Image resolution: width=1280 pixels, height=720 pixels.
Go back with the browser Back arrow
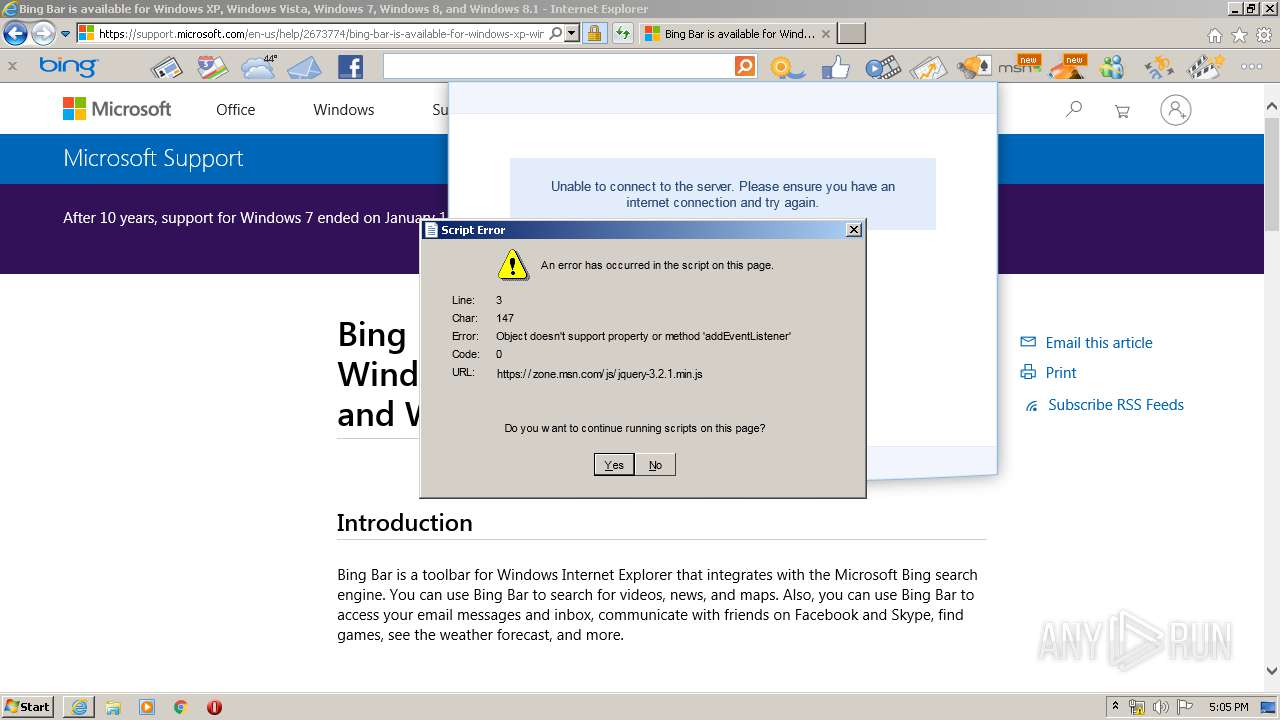click(15, 34)
